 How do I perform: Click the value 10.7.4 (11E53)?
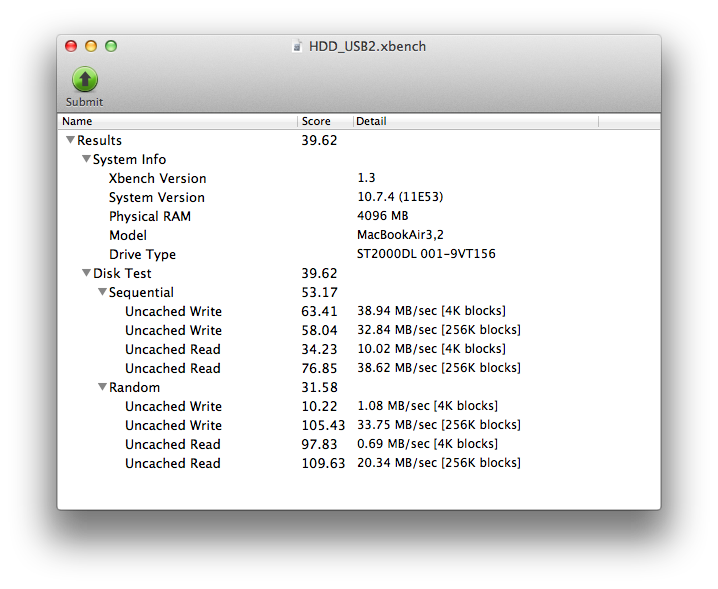[x=400, y=197]
